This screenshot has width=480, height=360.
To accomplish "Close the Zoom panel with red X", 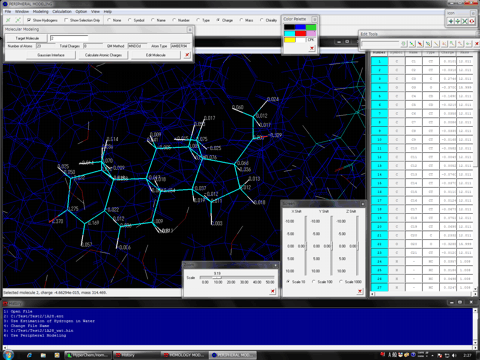I will (x=273, y=291).
